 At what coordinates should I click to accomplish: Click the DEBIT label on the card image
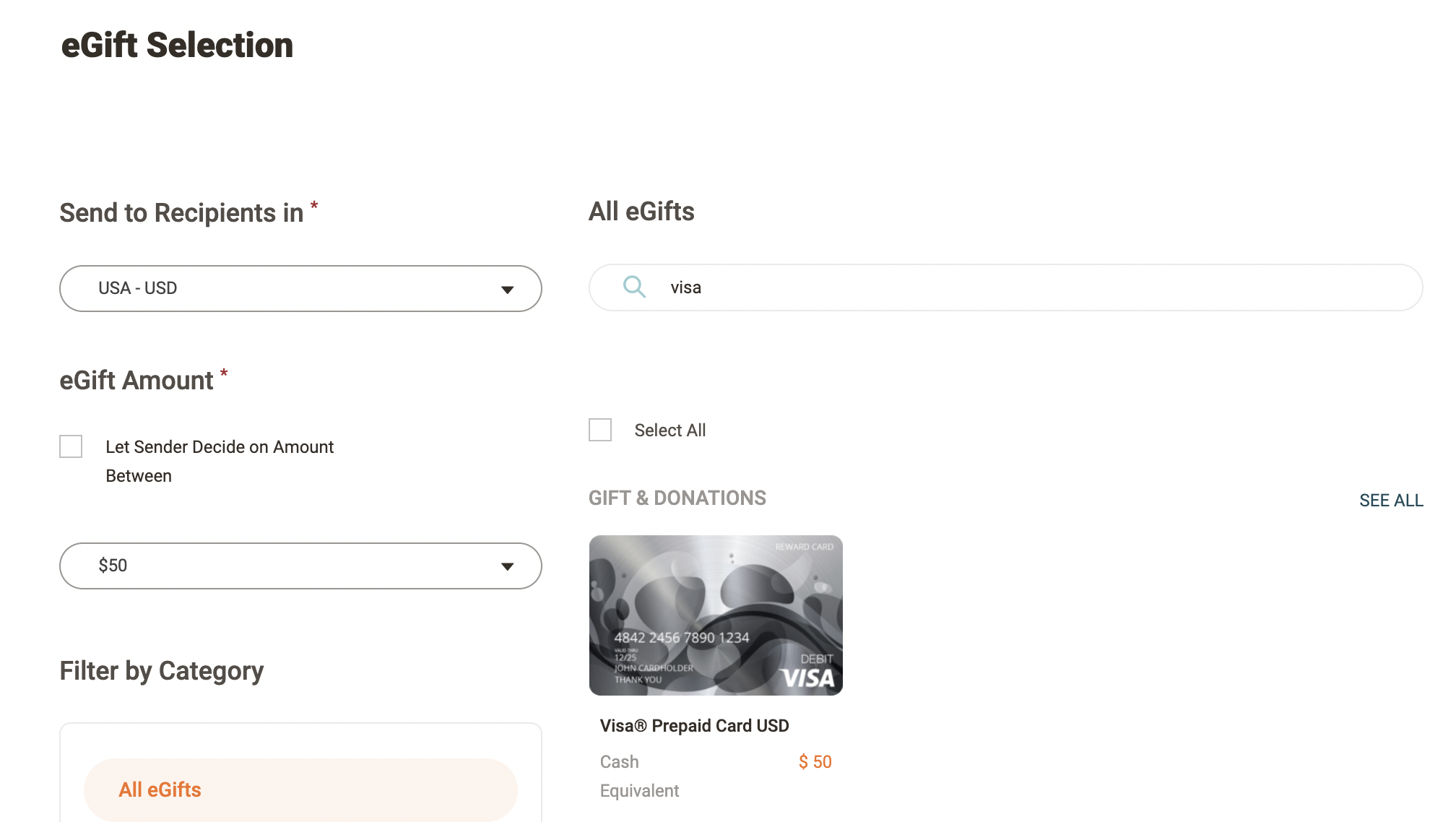pos(816,659)
